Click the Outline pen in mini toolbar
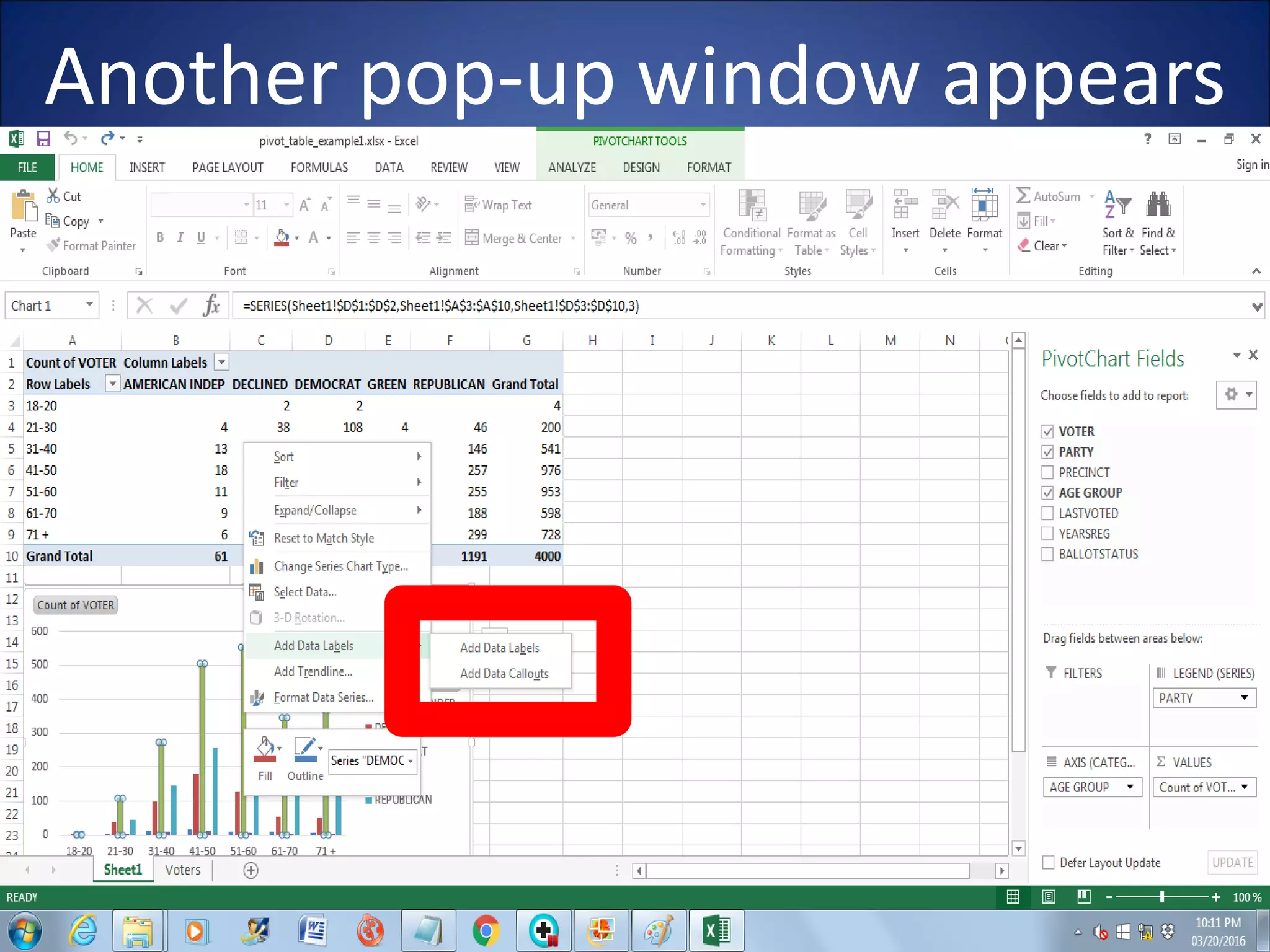This screenshot has height=952, width=1270. tap(306, 749)
